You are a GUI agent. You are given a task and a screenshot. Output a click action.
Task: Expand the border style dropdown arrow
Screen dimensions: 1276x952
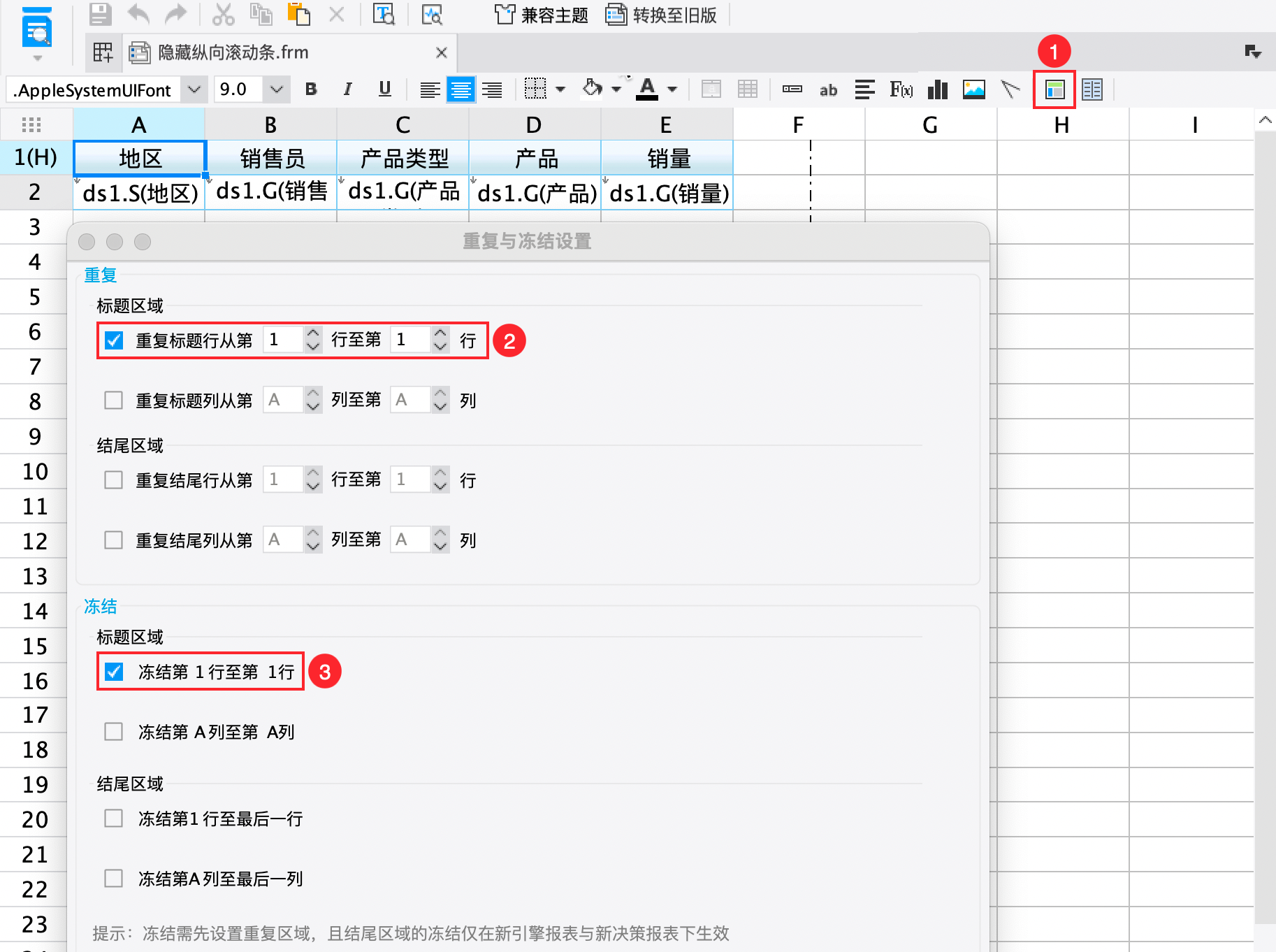(560, 89)
